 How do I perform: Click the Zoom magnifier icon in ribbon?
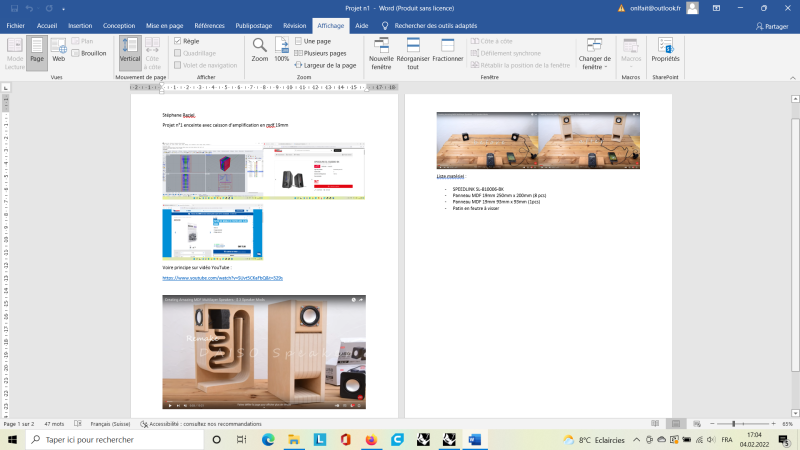259,46
